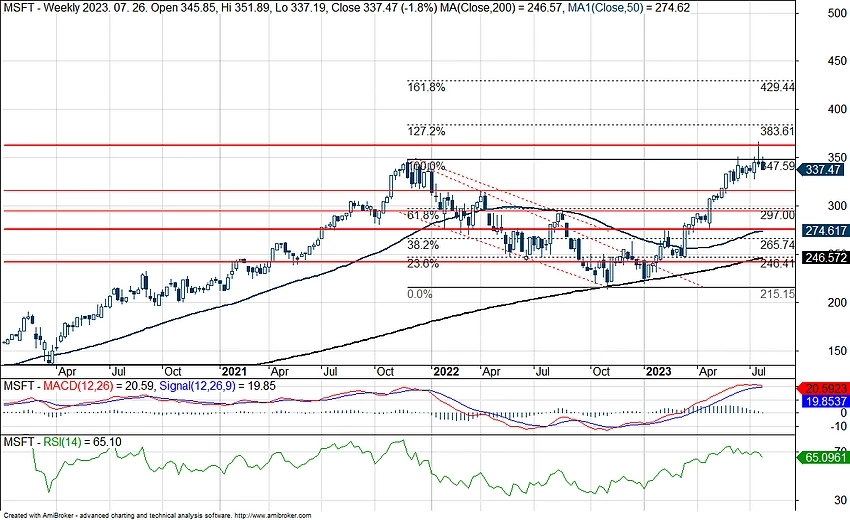Select the 'Signal(12,26,9) = 19.85' indicator label
The image size is (850, 520).
[217, 386]
